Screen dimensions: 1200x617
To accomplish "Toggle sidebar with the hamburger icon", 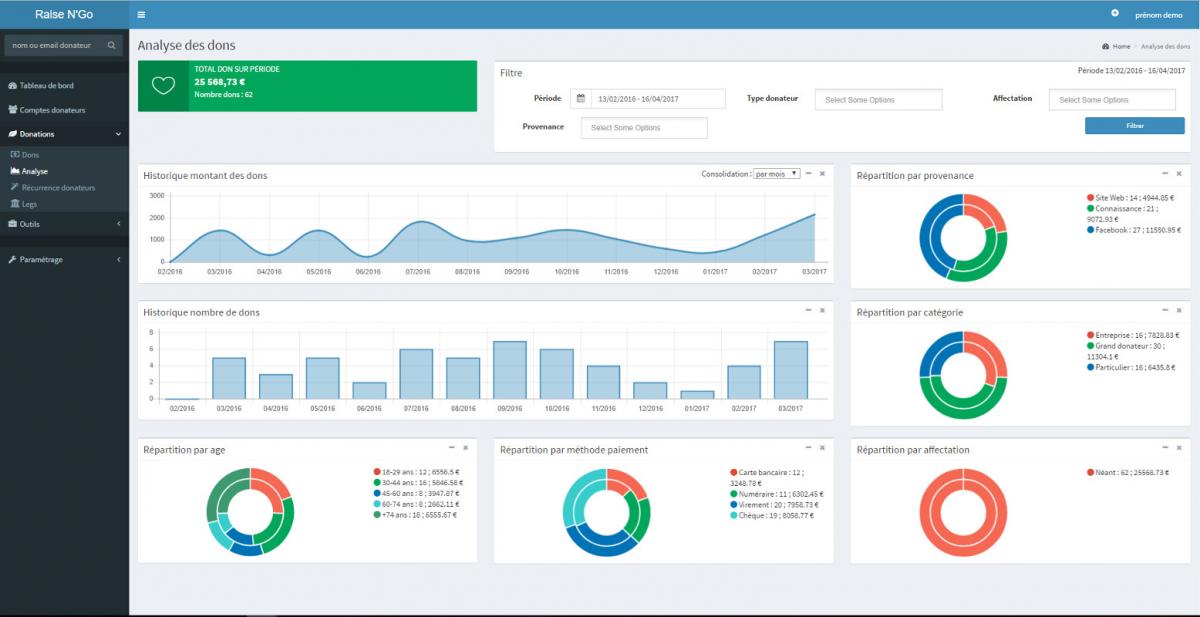I will 141,15.
